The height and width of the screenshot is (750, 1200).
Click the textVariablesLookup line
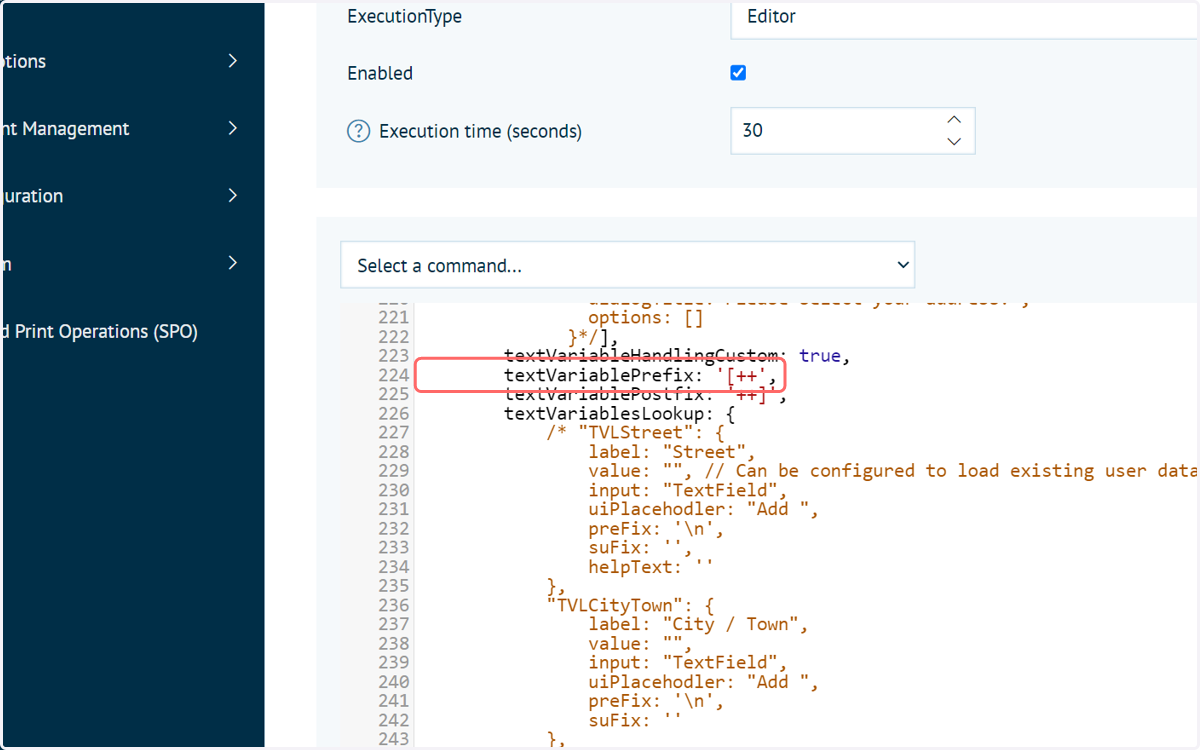(x=620, y=413)
